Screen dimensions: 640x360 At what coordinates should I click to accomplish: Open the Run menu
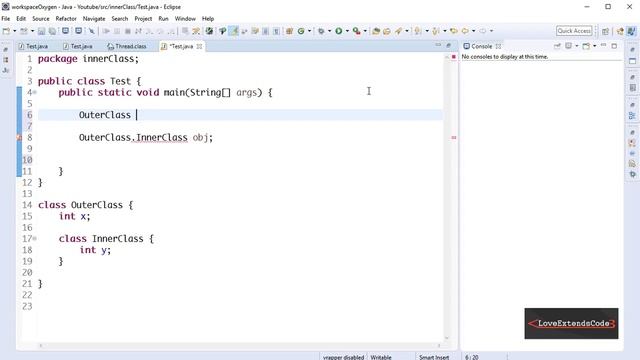163,19
